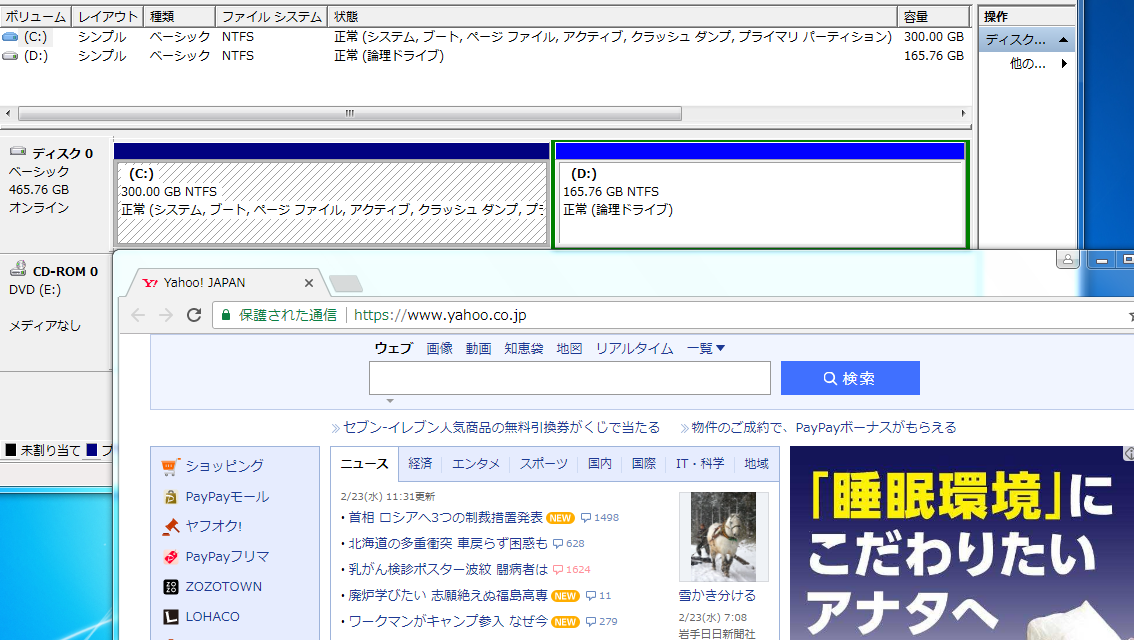This screenshot has width=1134, height=640.
Task: Select 画像 search category
Action: [440, 349]
